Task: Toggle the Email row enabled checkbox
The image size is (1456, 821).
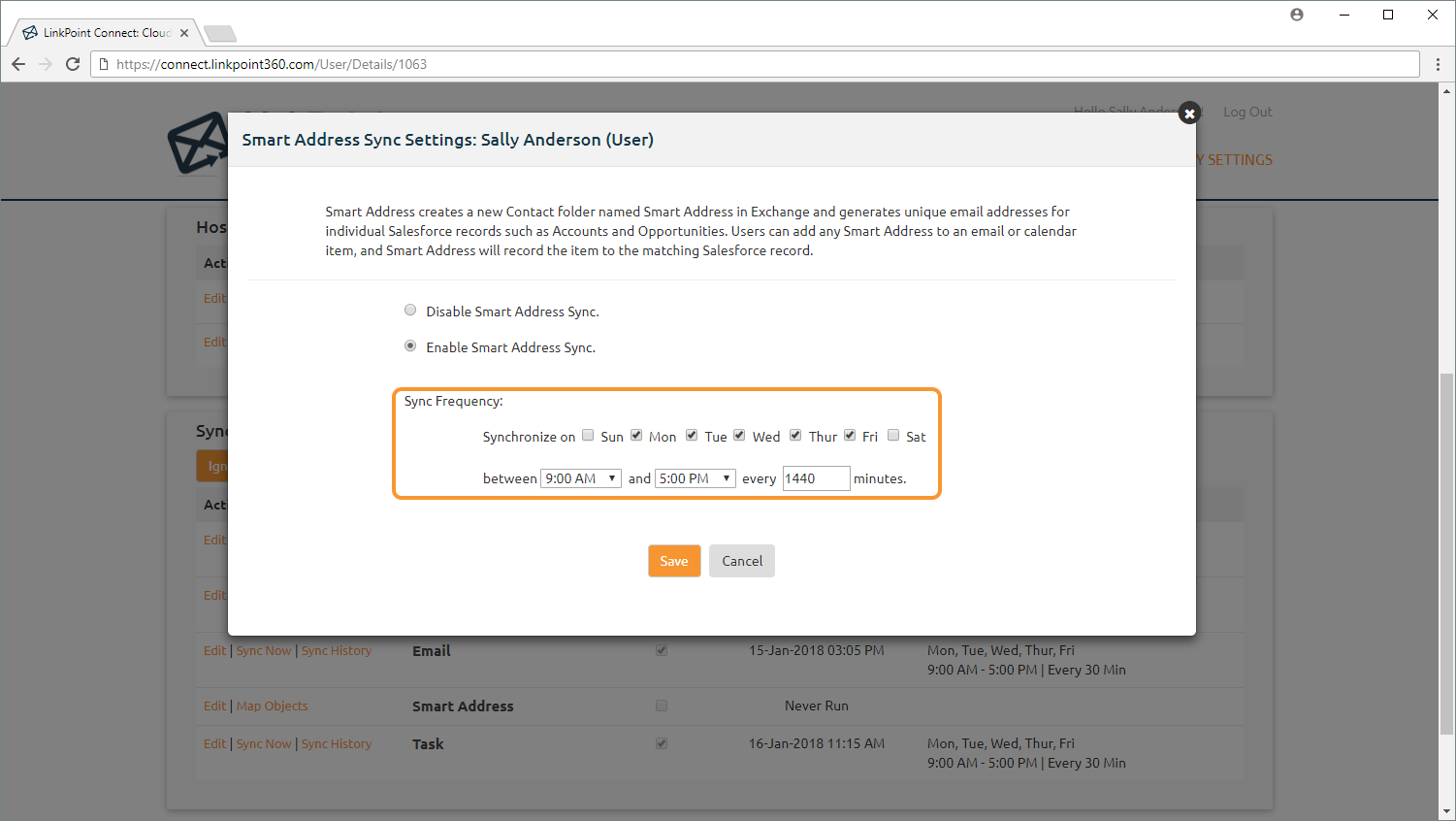Action: (x=662, y=650)
